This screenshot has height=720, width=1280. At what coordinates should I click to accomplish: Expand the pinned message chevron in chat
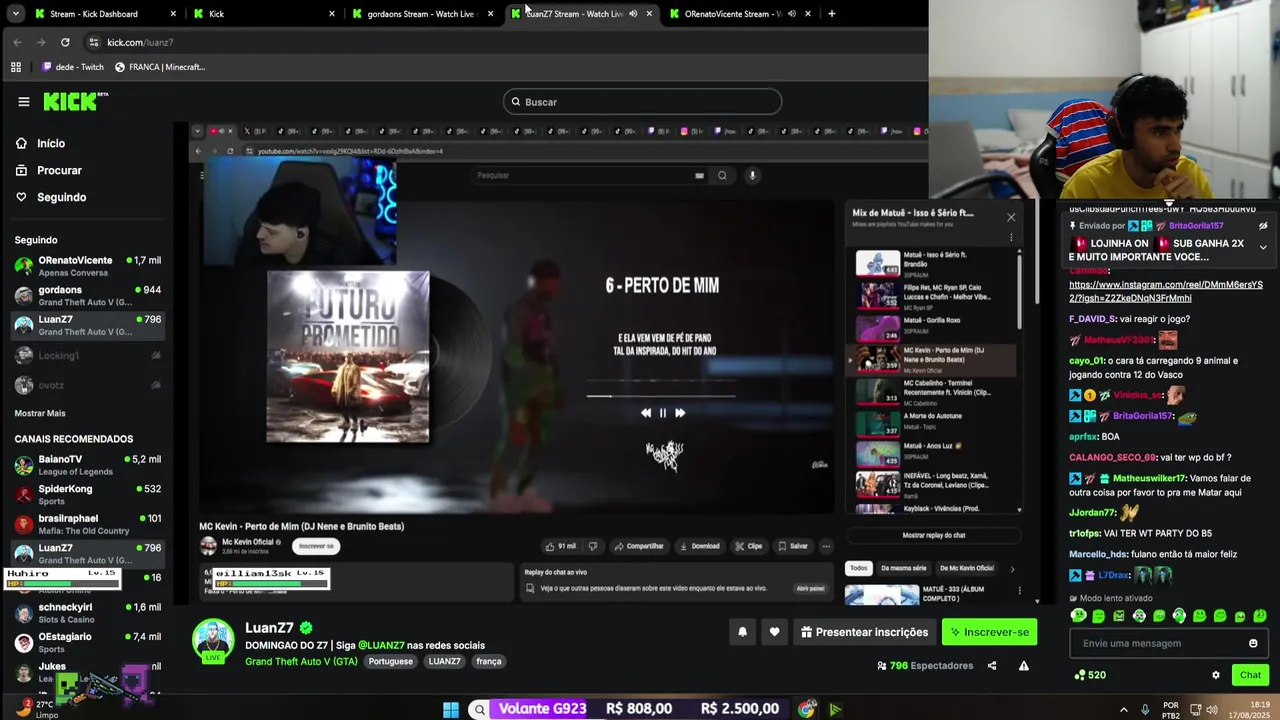[x=1263, y=247]
